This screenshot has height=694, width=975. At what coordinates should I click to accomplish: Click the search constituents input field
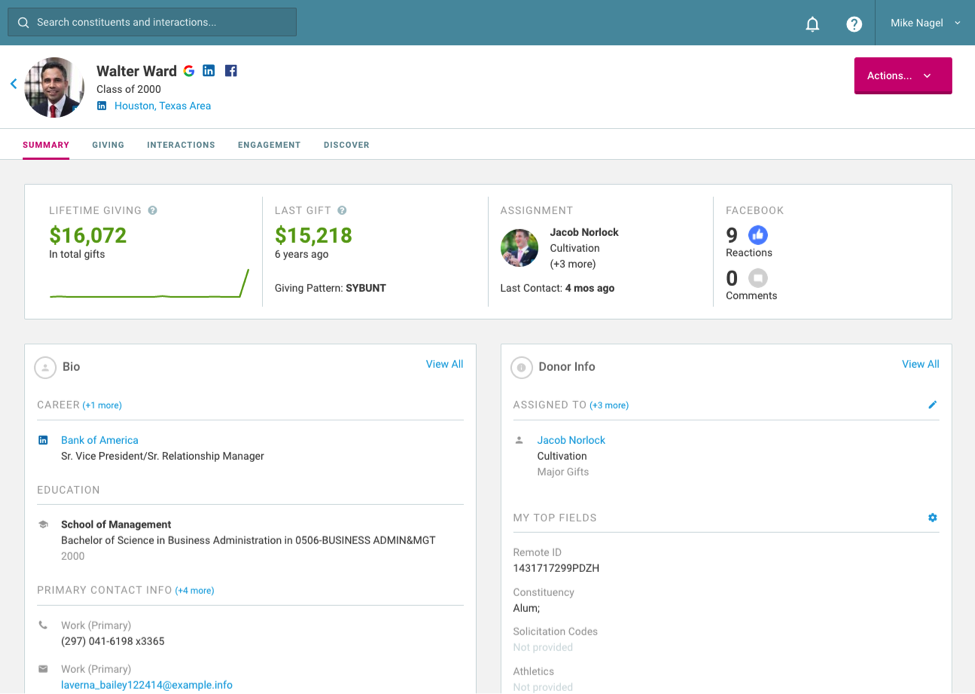152,22
